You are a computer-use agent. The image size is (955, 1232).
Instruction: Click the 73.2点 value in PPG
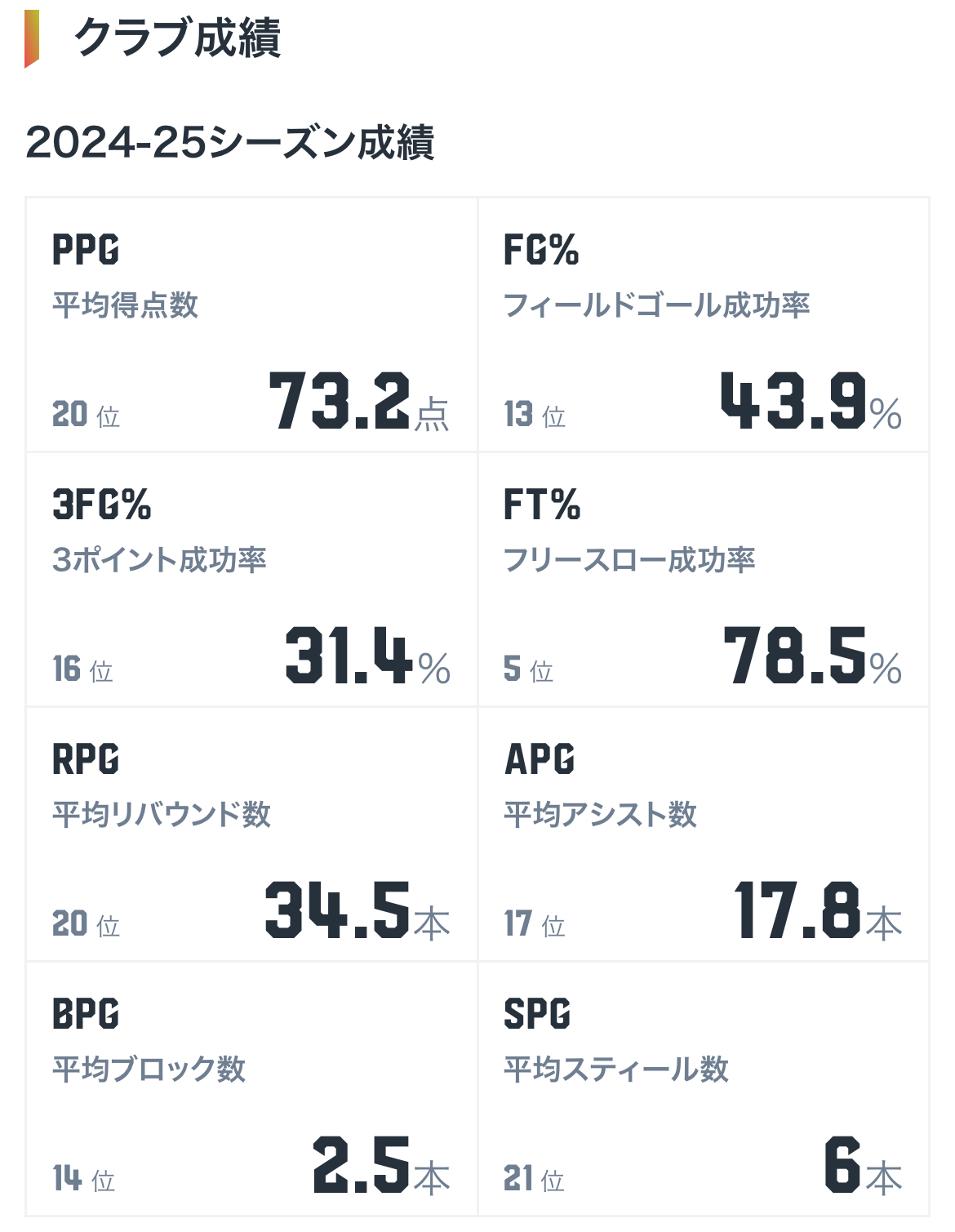point(359,401)
